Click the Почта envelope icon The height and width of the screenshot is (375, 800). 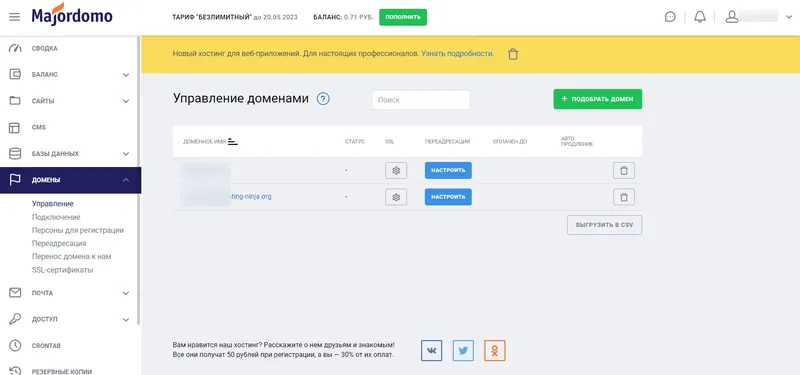(15, 293)
